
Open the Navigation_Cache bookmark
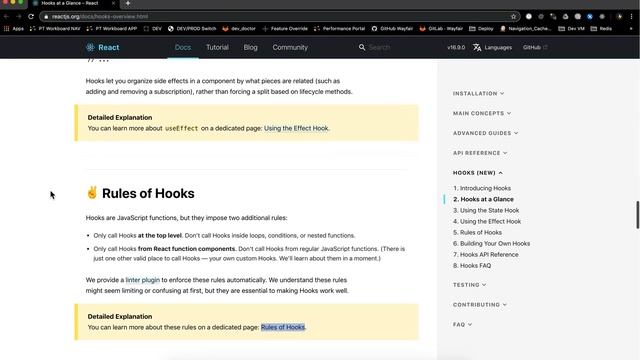pyautogui.click(x=525, y=29)
